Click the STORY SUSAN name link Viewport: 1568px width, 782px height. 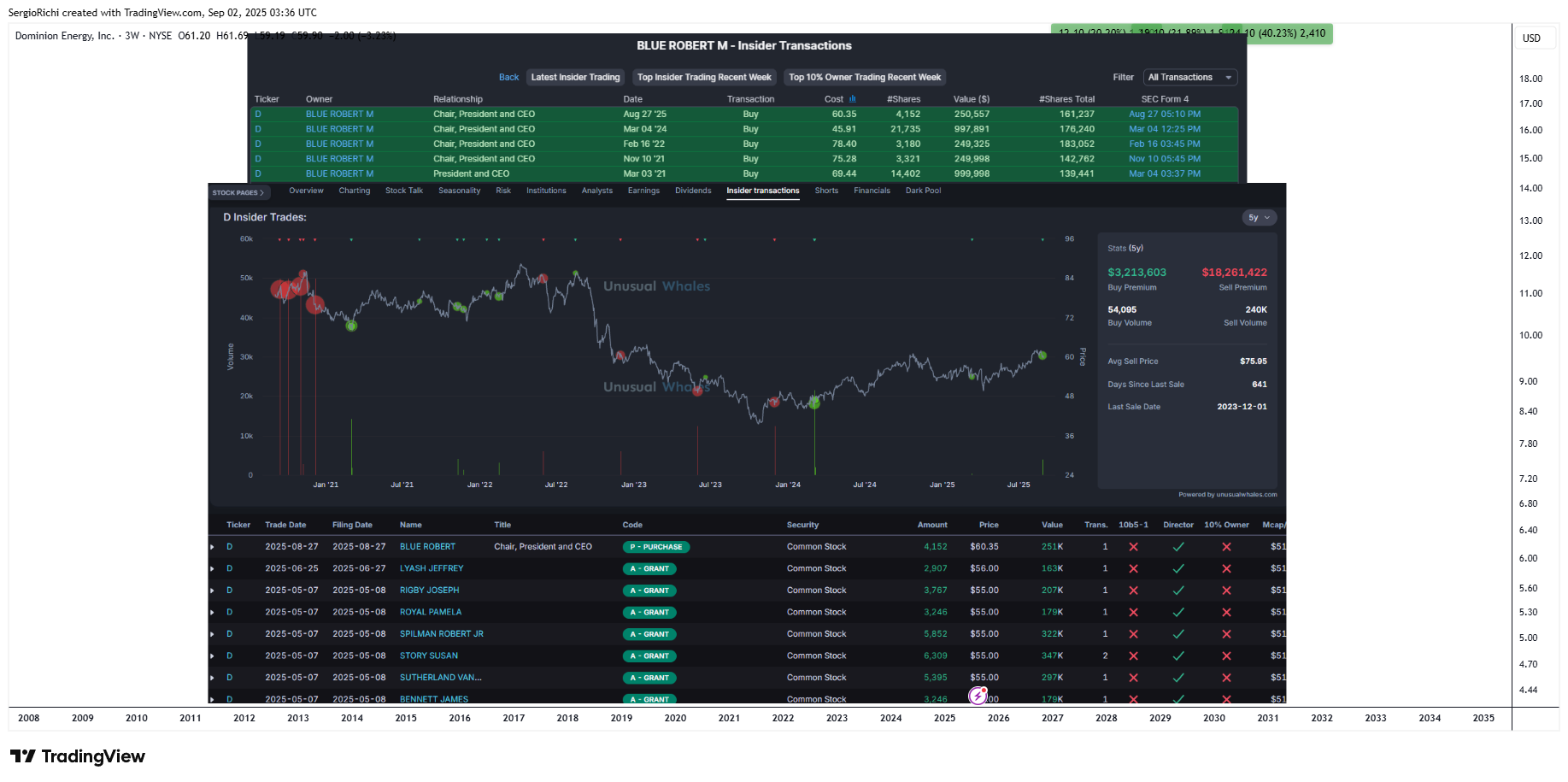429,656
